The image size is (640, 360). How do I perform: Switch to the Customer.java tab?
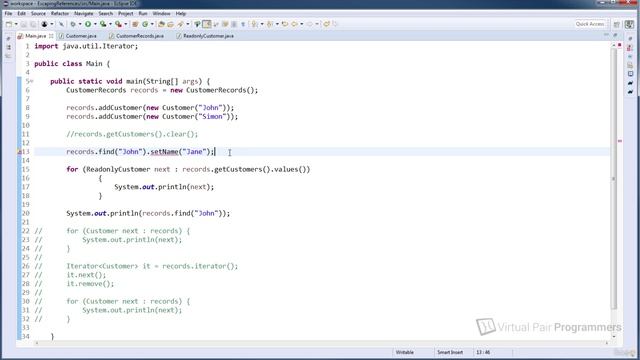click(78, 36)
